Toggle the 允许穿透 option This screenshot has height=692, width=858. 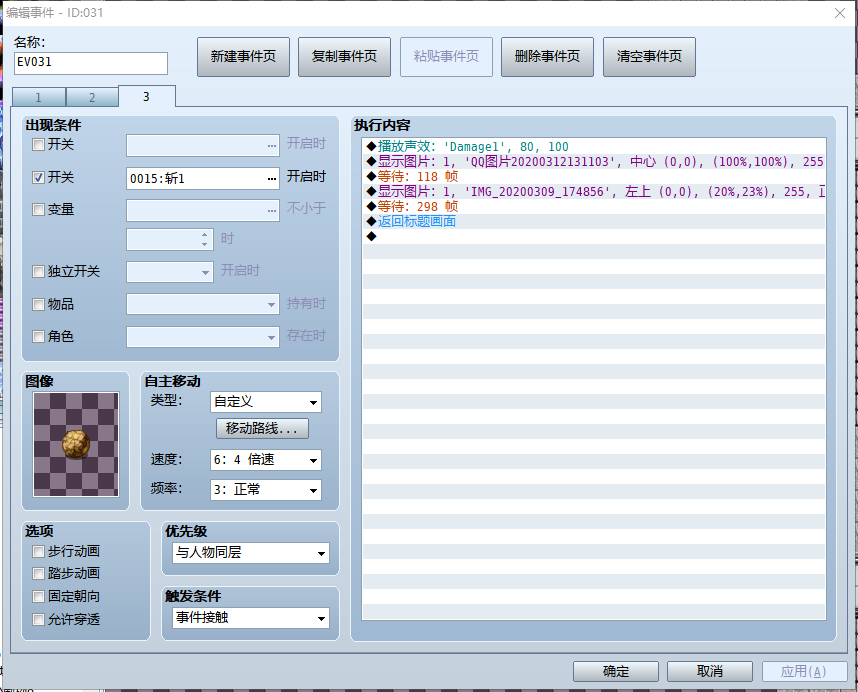click(x=38, y=619)
